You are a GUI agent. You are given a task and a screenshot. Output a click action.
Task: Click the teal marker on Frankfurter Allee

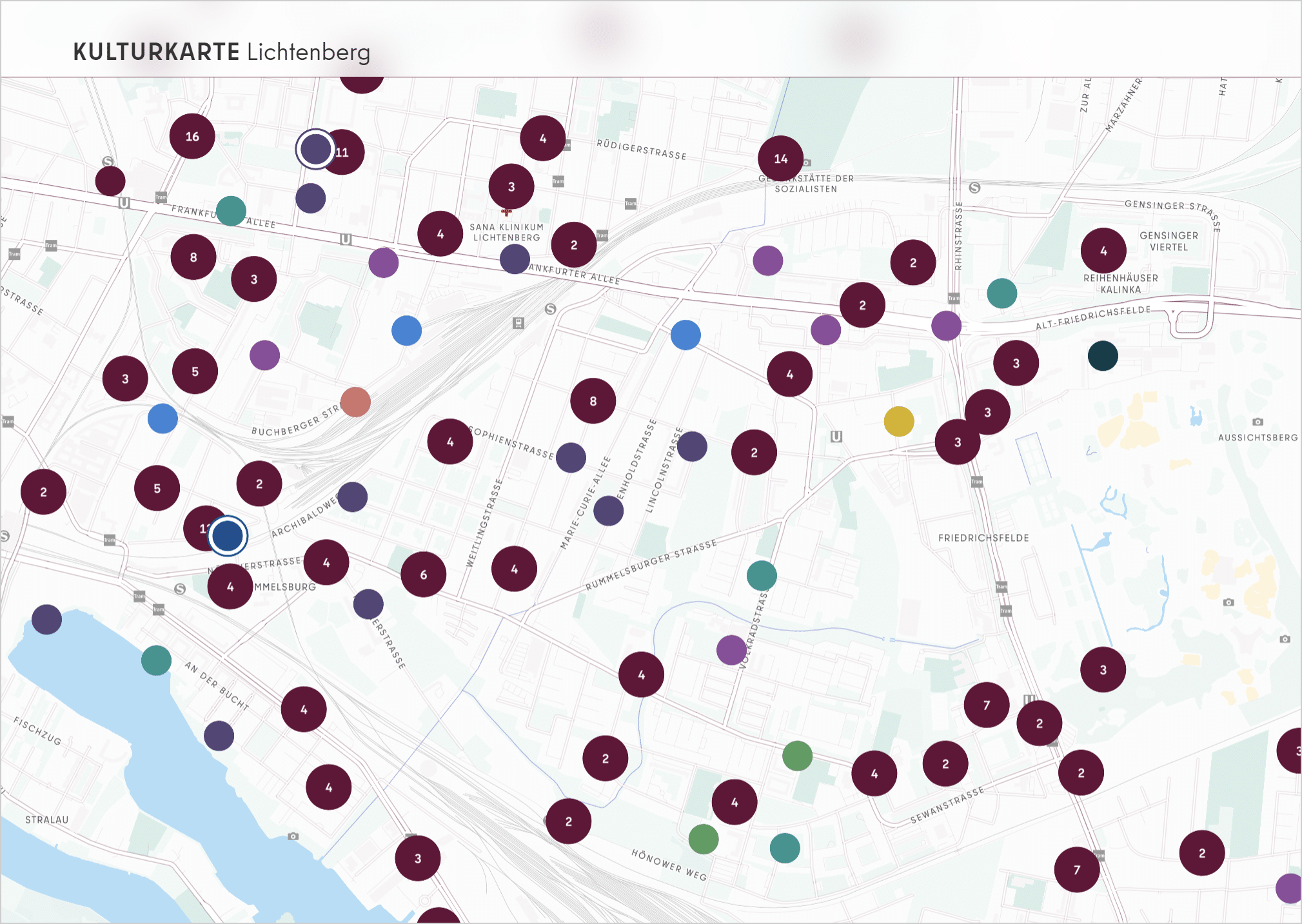pos(231,211)
